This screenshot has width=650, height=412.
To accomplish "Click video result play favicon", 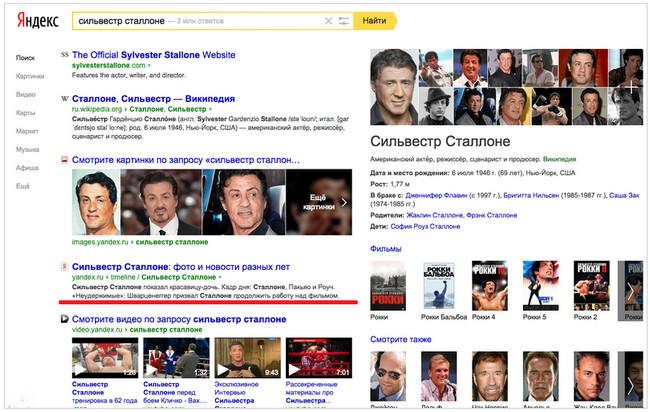I will pyautogui.click(x=64, y=319).
